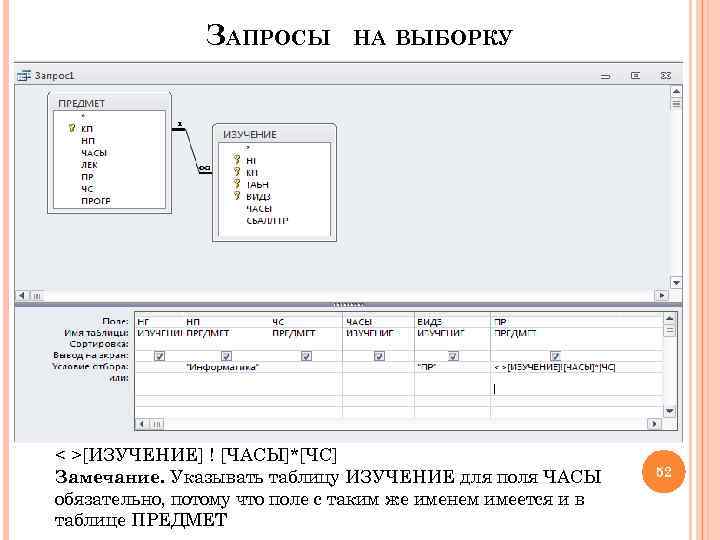Click Сортировка row label
Screen dimensions: 720x540
coord(99,344)
